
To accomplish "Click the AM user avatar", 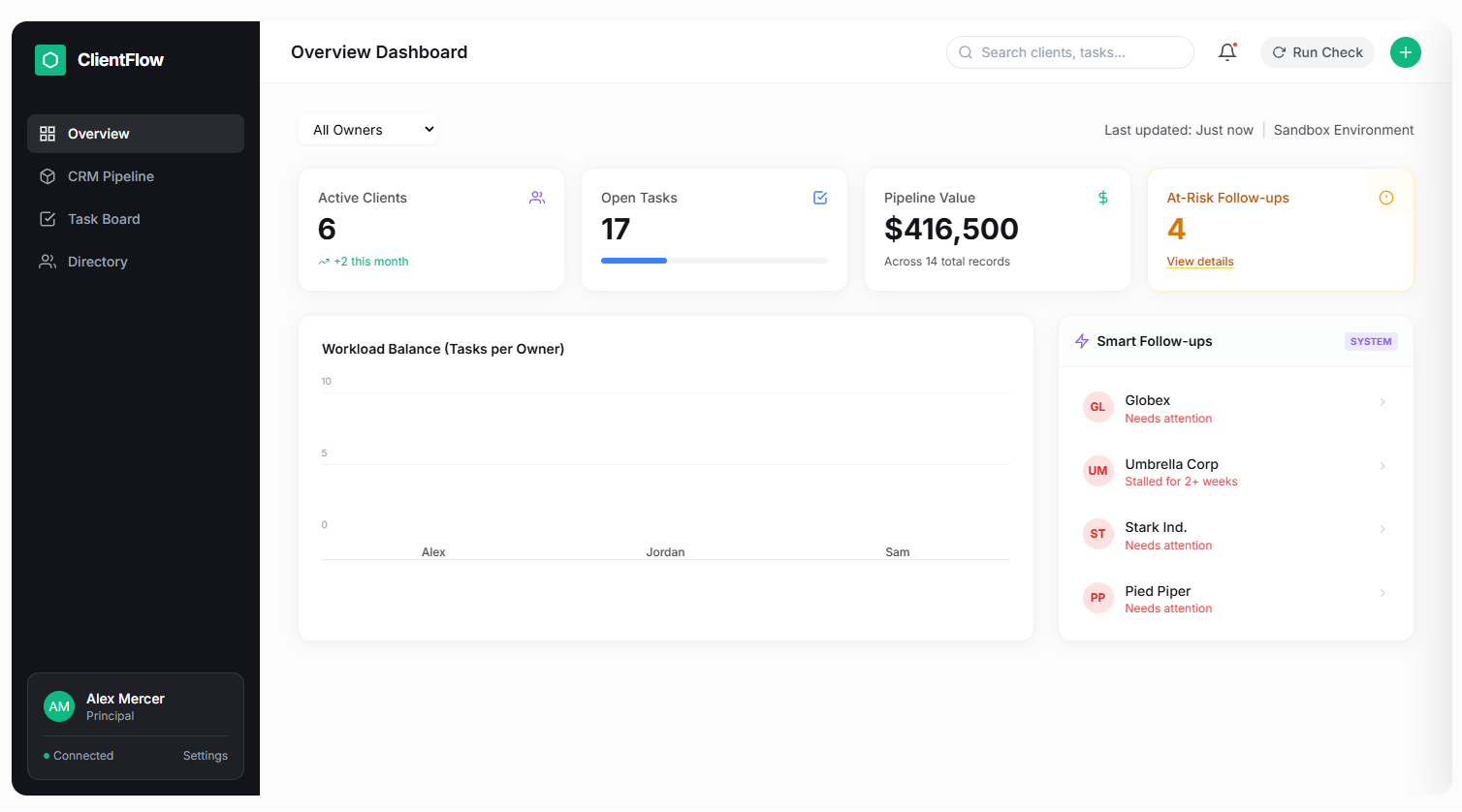I will pyautogui.click(x=59, y=706).
